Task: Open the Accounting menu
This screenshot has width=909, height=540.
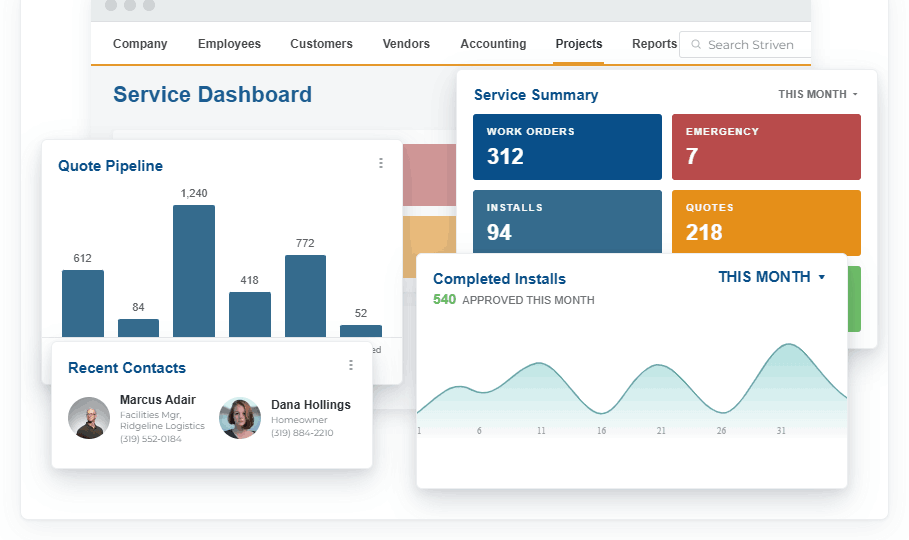Action: pos(493,44)
